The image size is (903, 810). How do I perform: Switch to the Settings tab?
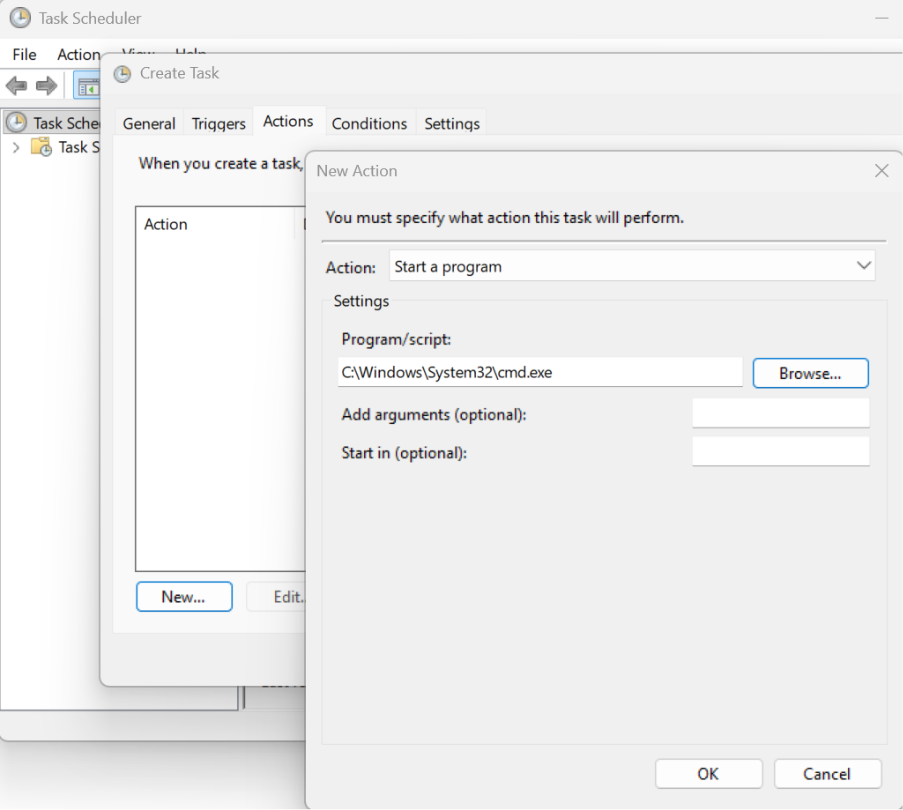click(452, 123)
